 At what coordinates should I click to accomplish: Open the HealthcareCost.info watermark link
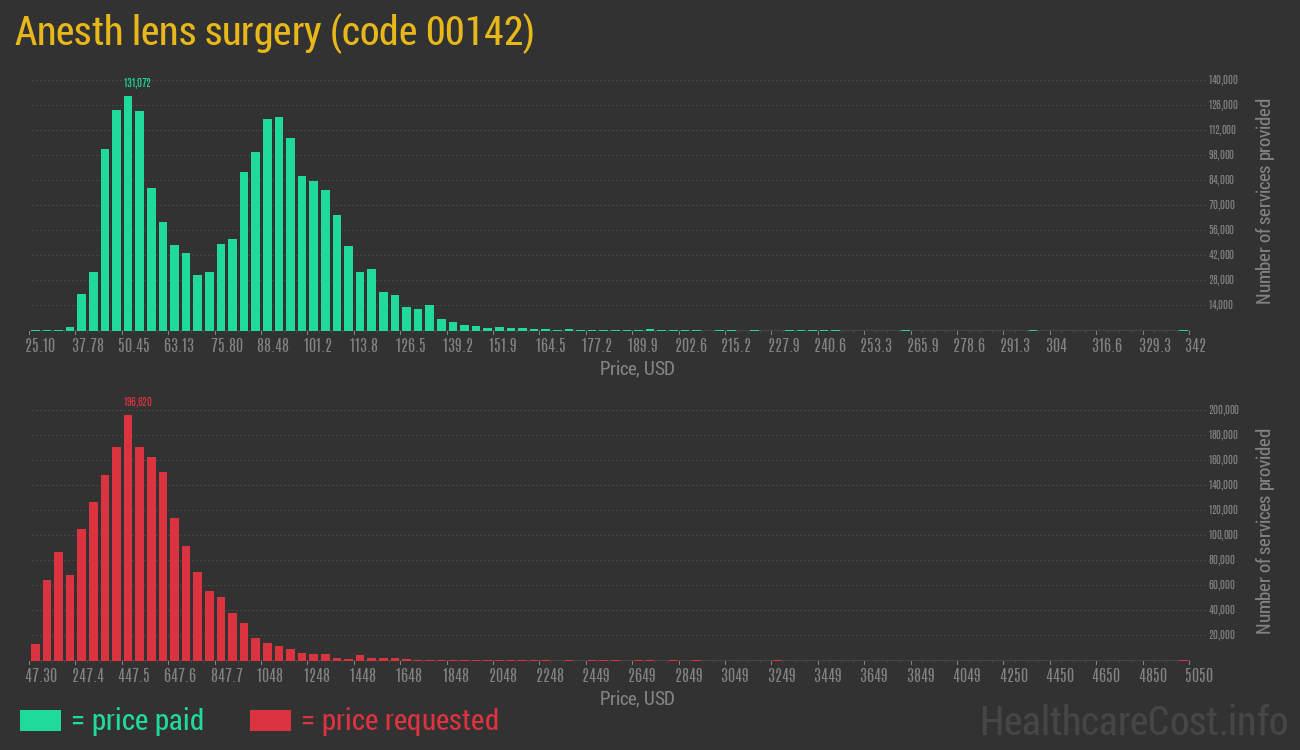click(x=1133, y=720)
